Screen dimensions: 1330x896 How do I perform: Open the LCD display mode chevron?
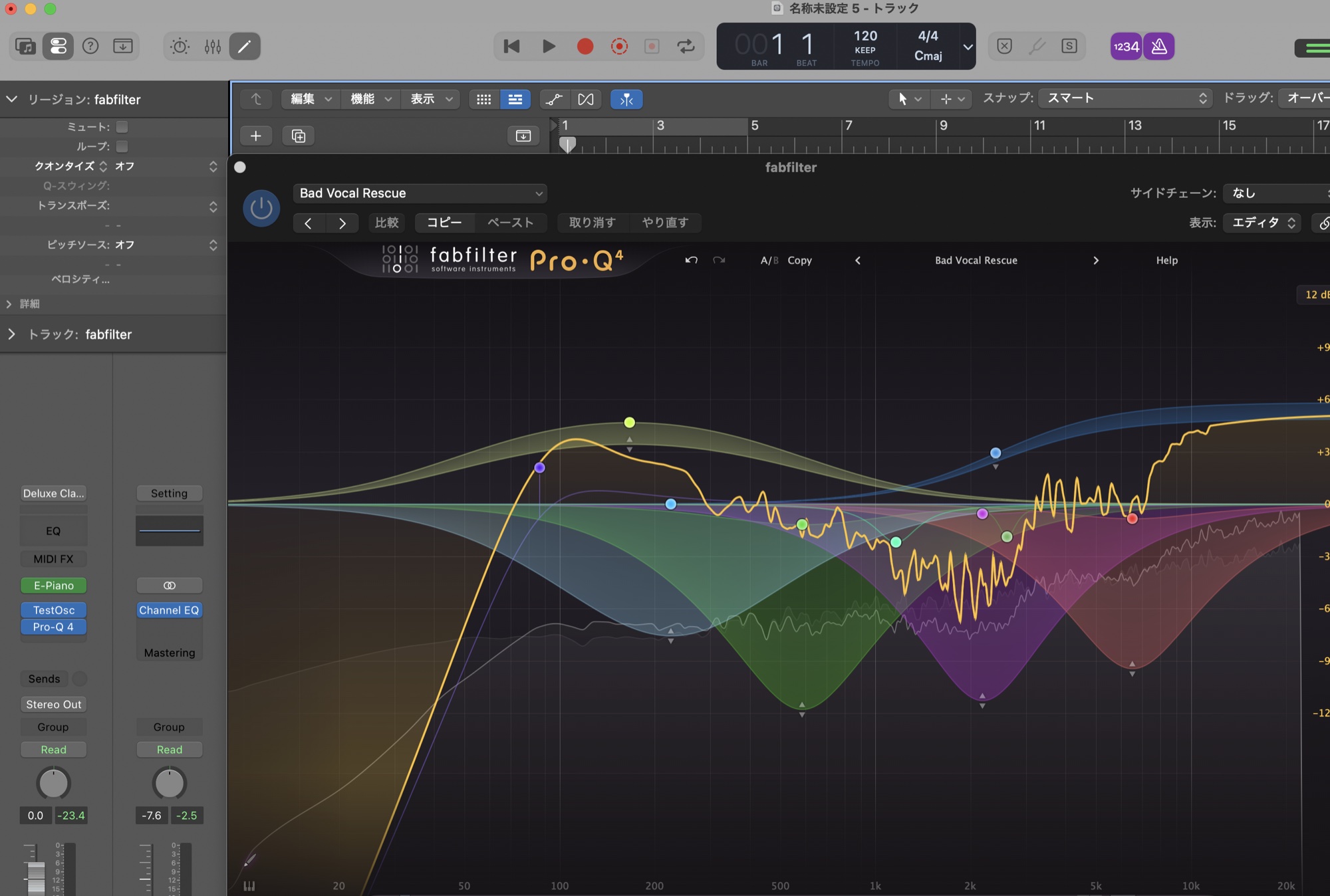coord(968,47)
